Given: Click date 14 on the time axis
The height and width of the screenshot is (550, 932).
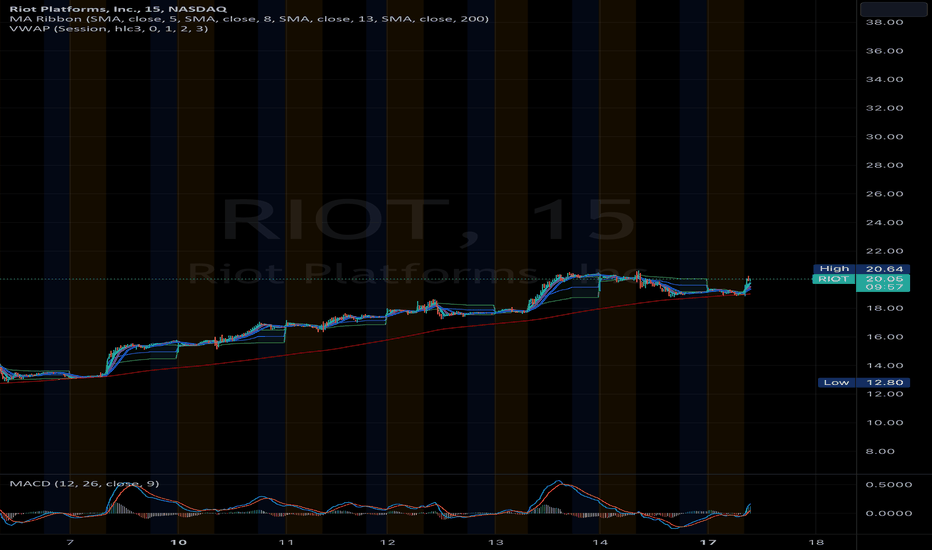Looking at the screenshot, I should pos(600,542).
